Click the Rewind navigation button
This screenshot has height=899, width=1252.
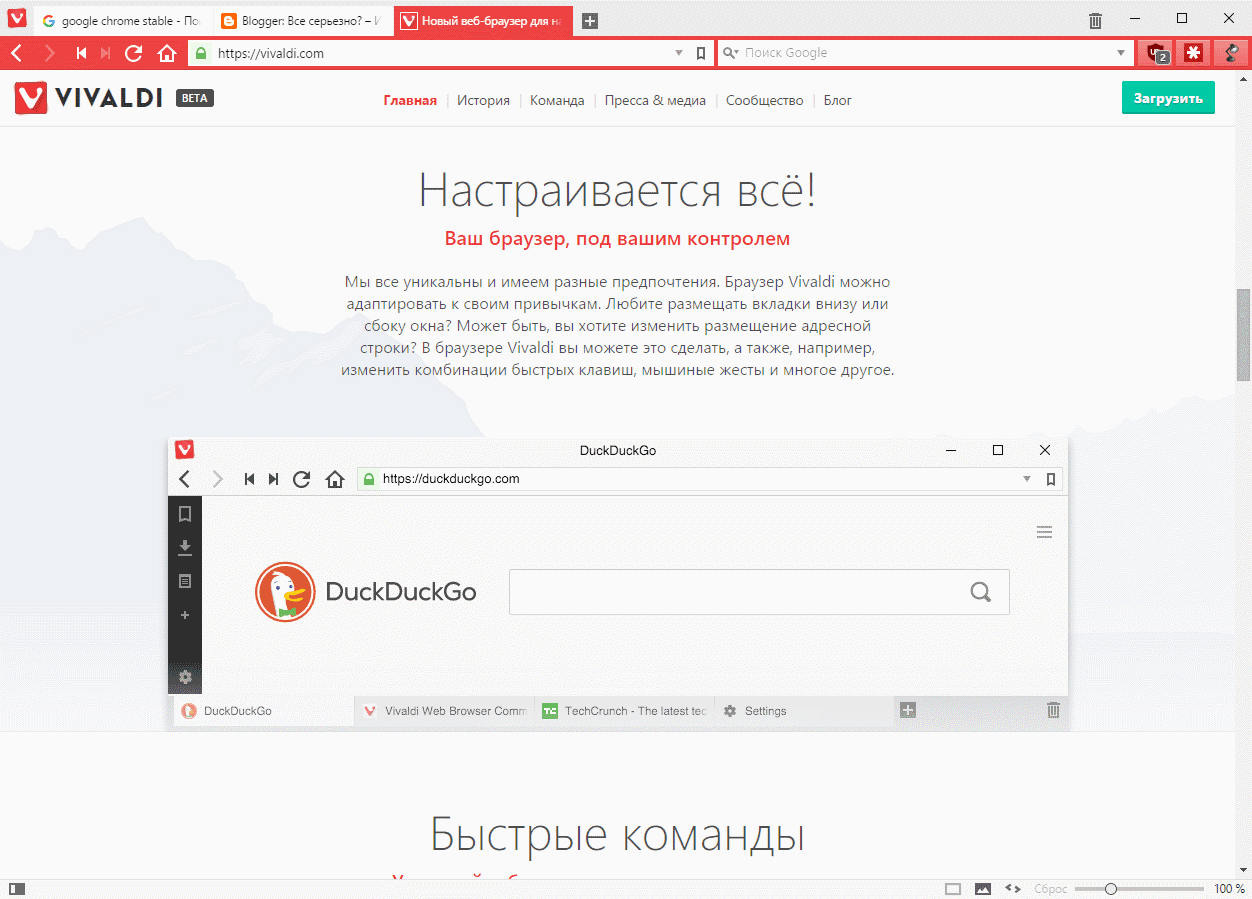pyautogui.click(x=82, y=53)
